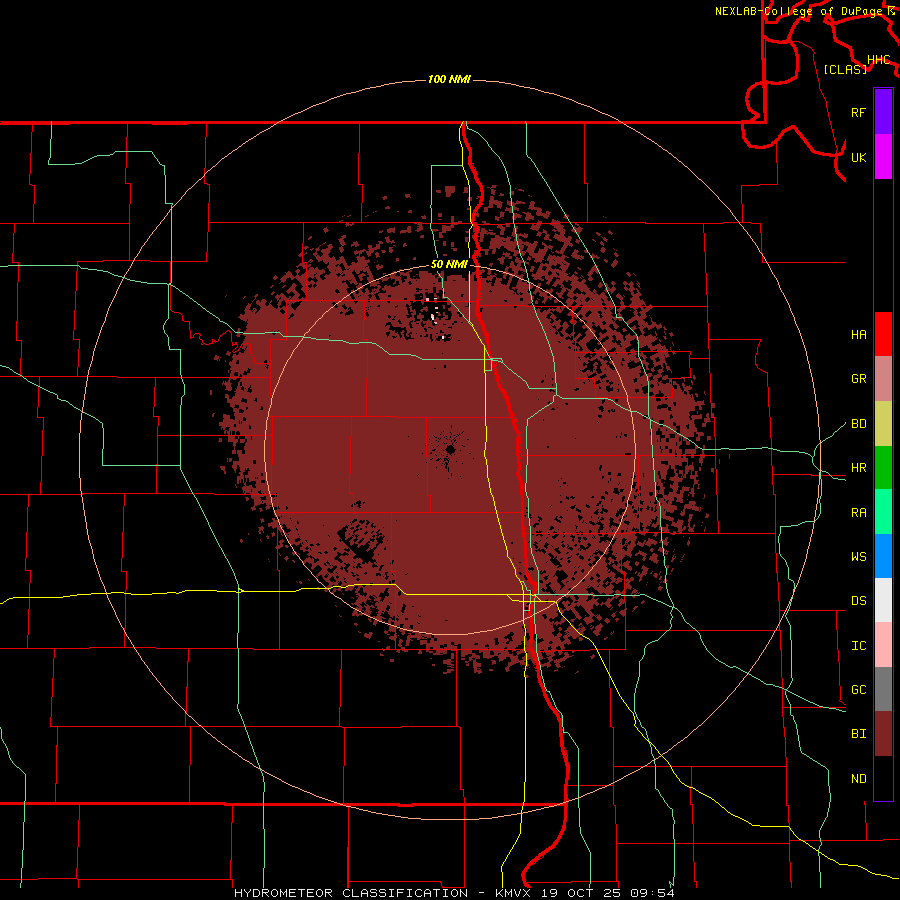Click the white DS legend swatch
This screenshot has width=900, height=900.
point(883,600)
